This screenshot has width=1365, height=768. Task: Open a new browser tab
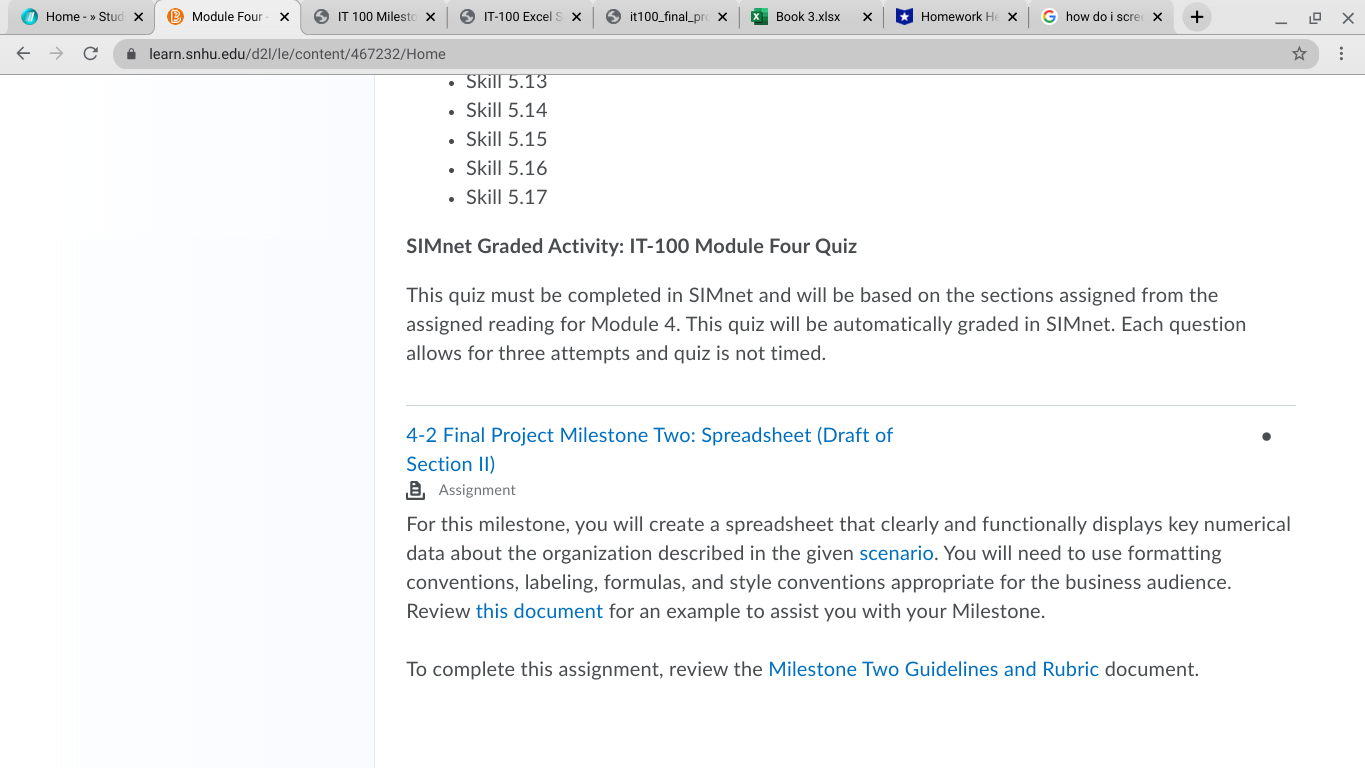point(1196,16)
